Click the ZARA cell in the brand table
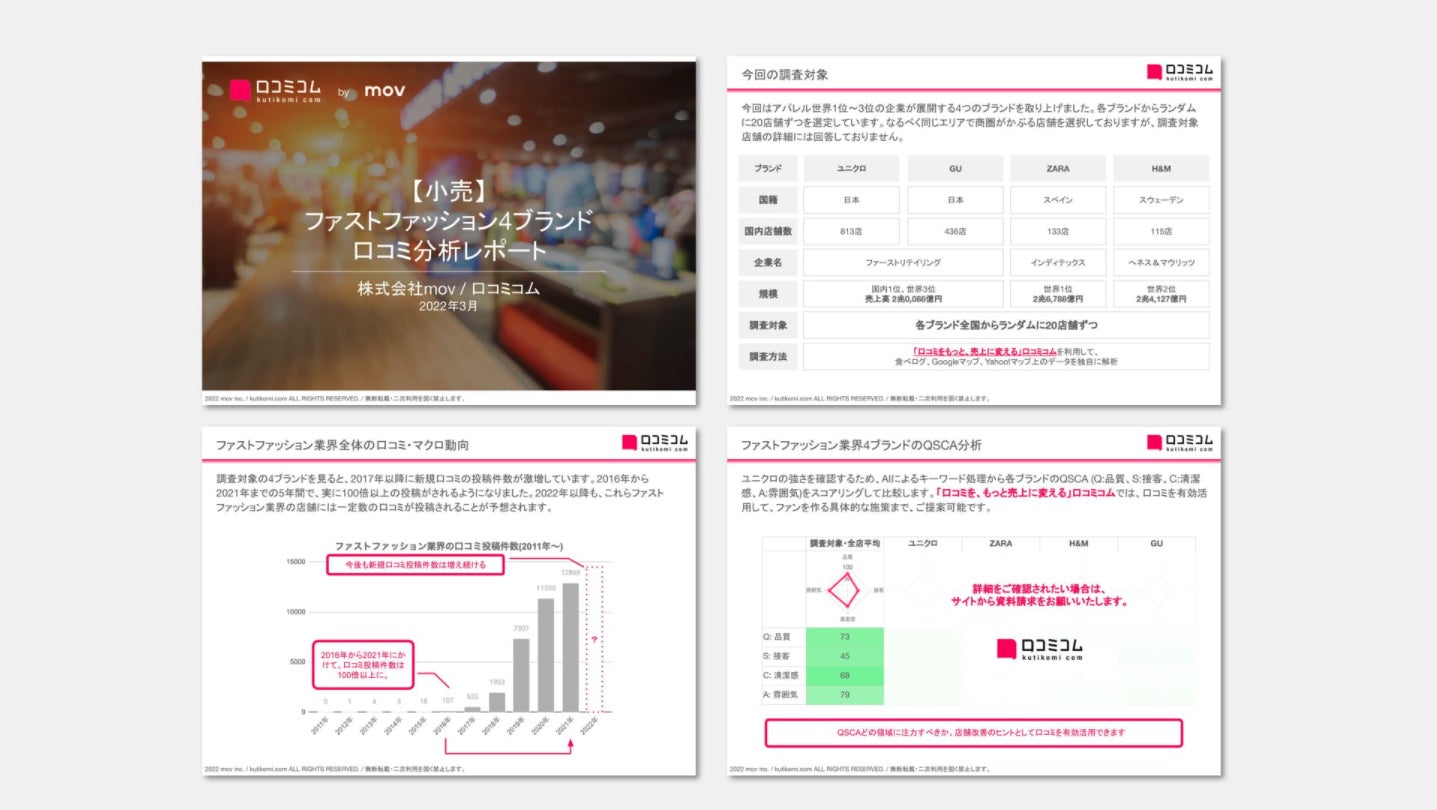Screen dimensions: 1437x810 (1058, 168)
